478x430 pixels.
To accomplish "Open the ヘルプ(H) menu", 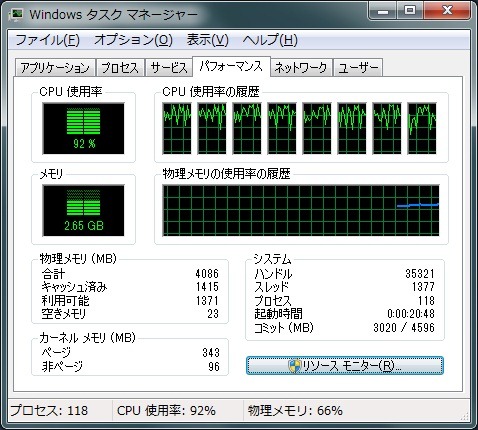I will (x=270, y=40).
